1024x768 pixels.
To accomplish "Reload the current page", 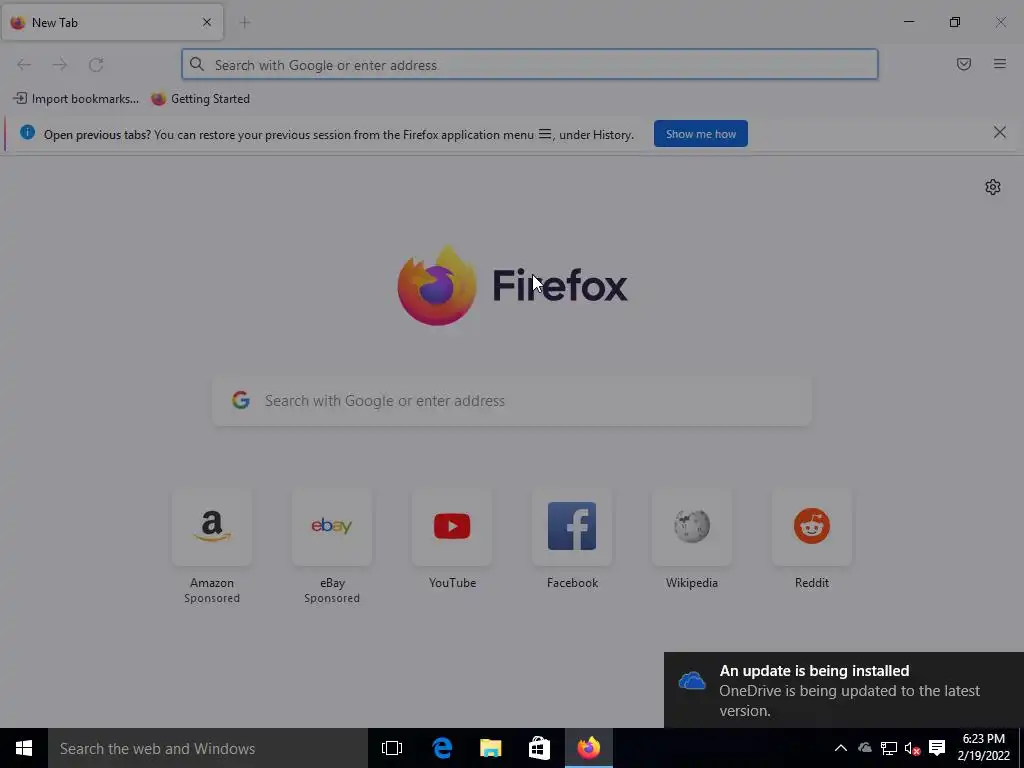I will 96,65.
